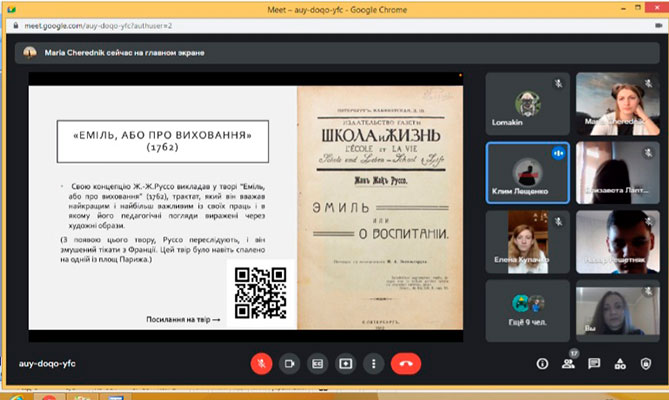The height and width of the screenshot is (400, 669).
Task: Open the three-dot more options menu
Action: 374,363
